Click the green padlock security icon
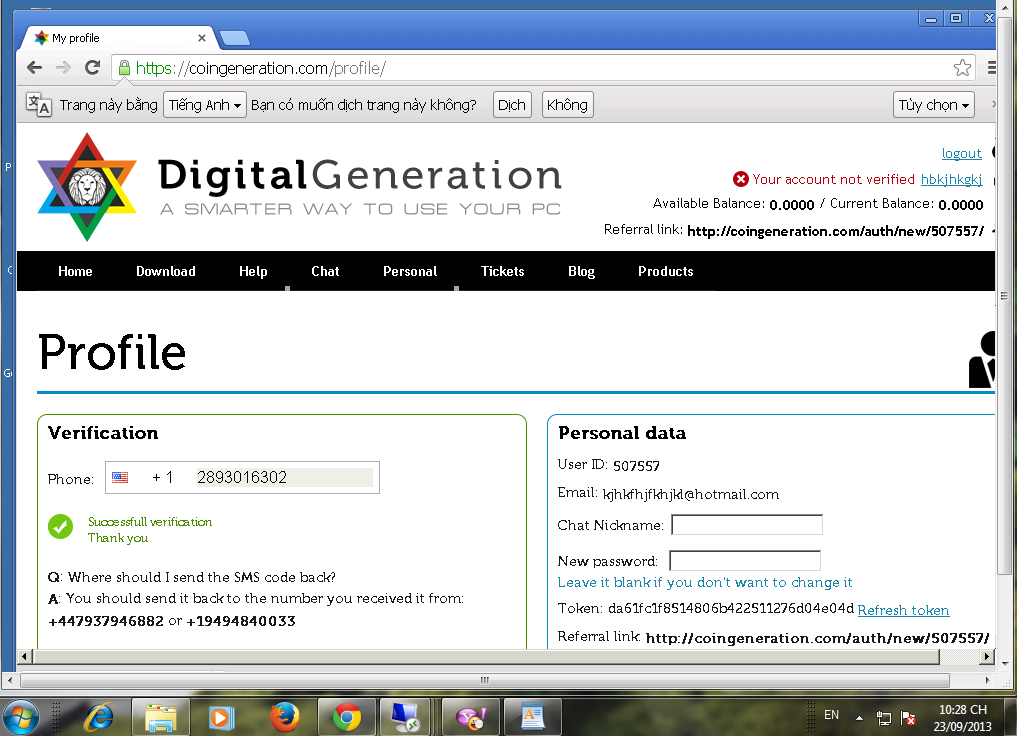The image size is (1017, 736). [124, 67]
